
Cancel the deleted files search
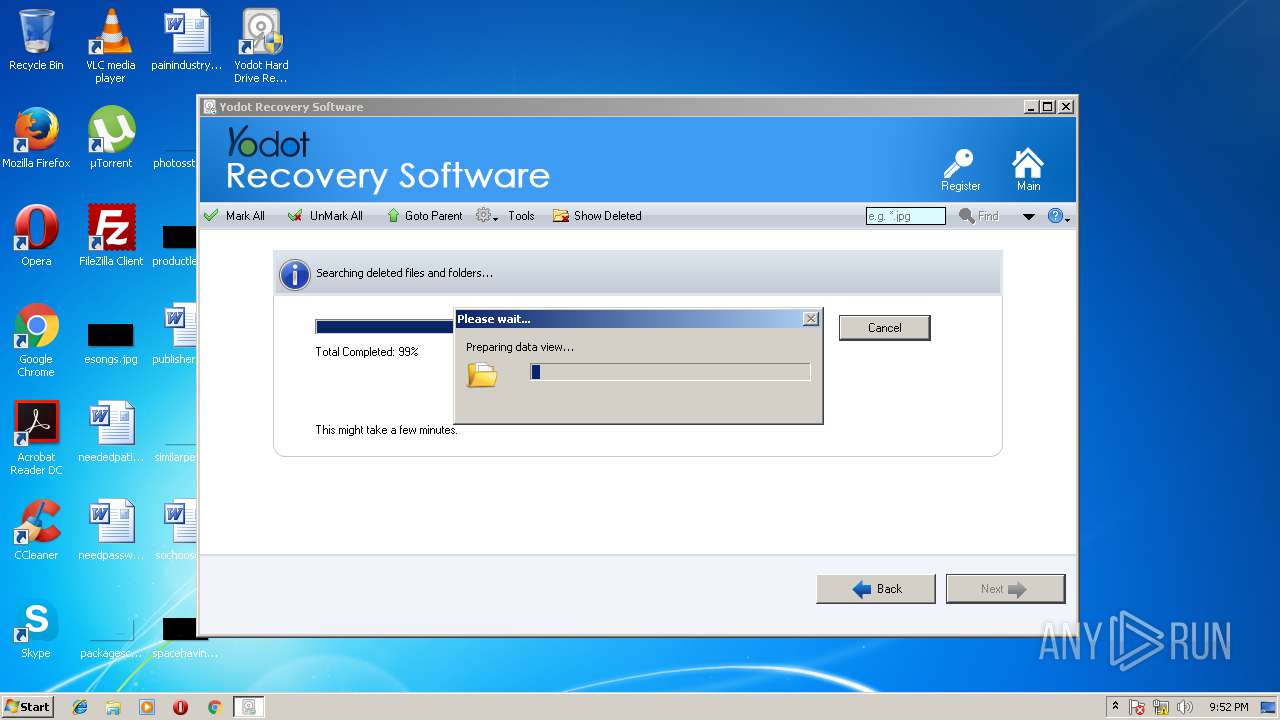[x=884, y=328]
